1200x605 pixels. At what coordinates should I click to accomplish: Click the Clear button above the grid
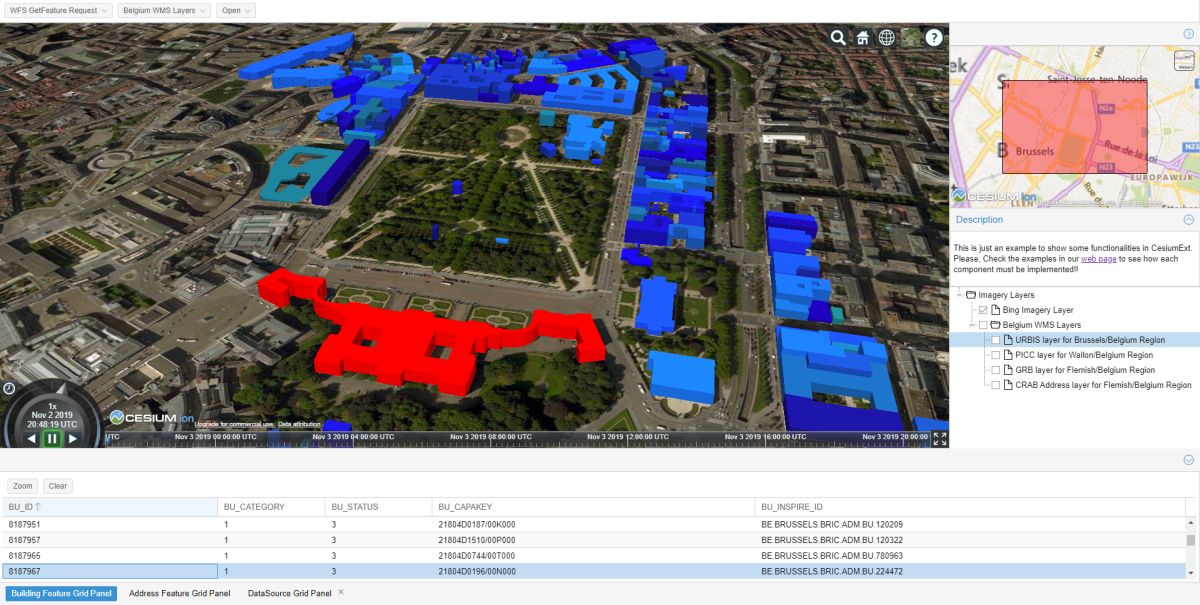pyautogui.click(x=58, y=486)
